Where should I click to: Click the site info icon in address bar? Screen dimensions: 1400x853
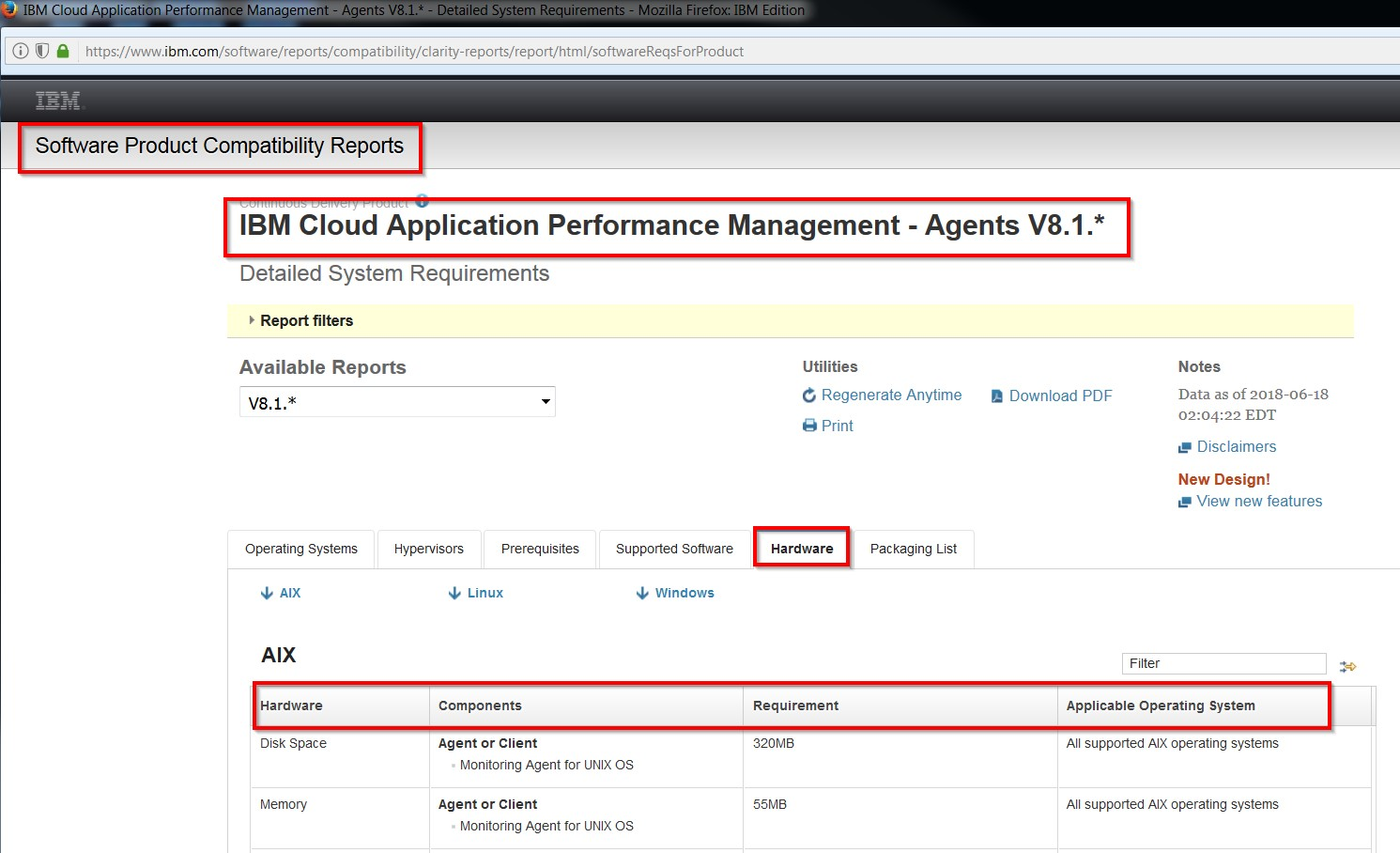pyautogui.click(x=20, y=51)
